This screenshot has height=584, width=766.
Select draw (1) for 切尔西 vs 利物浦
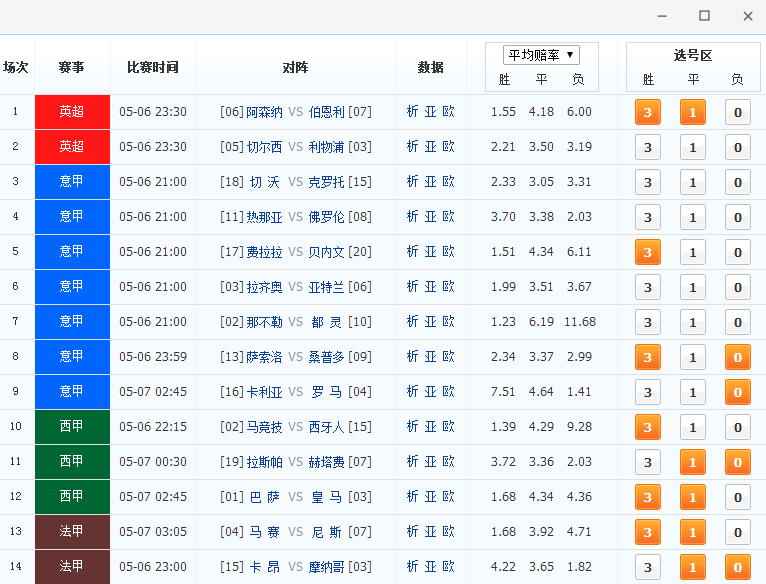pos(693,147)
